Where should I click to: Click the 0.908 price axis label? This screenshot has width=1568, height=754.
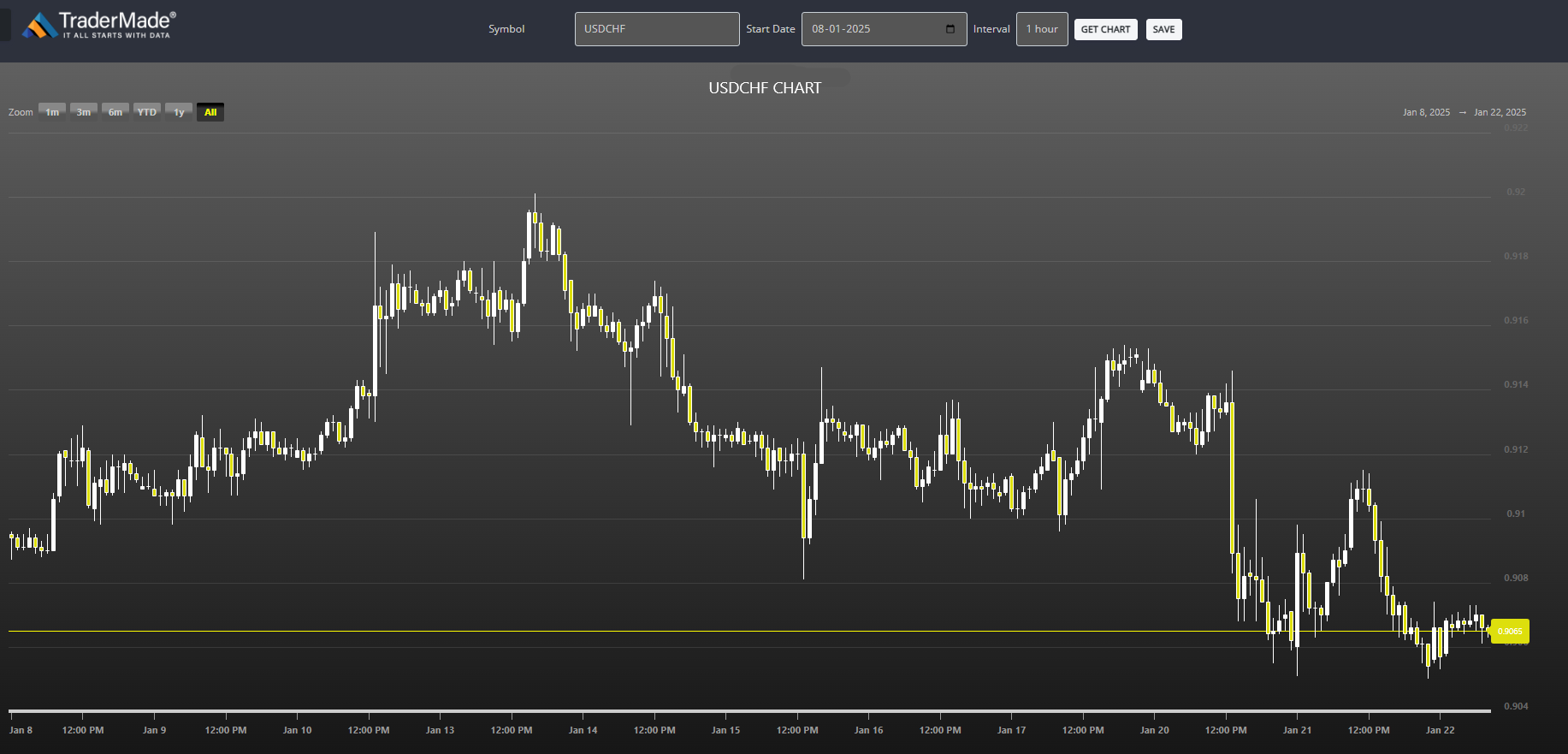coord(1516,578)
